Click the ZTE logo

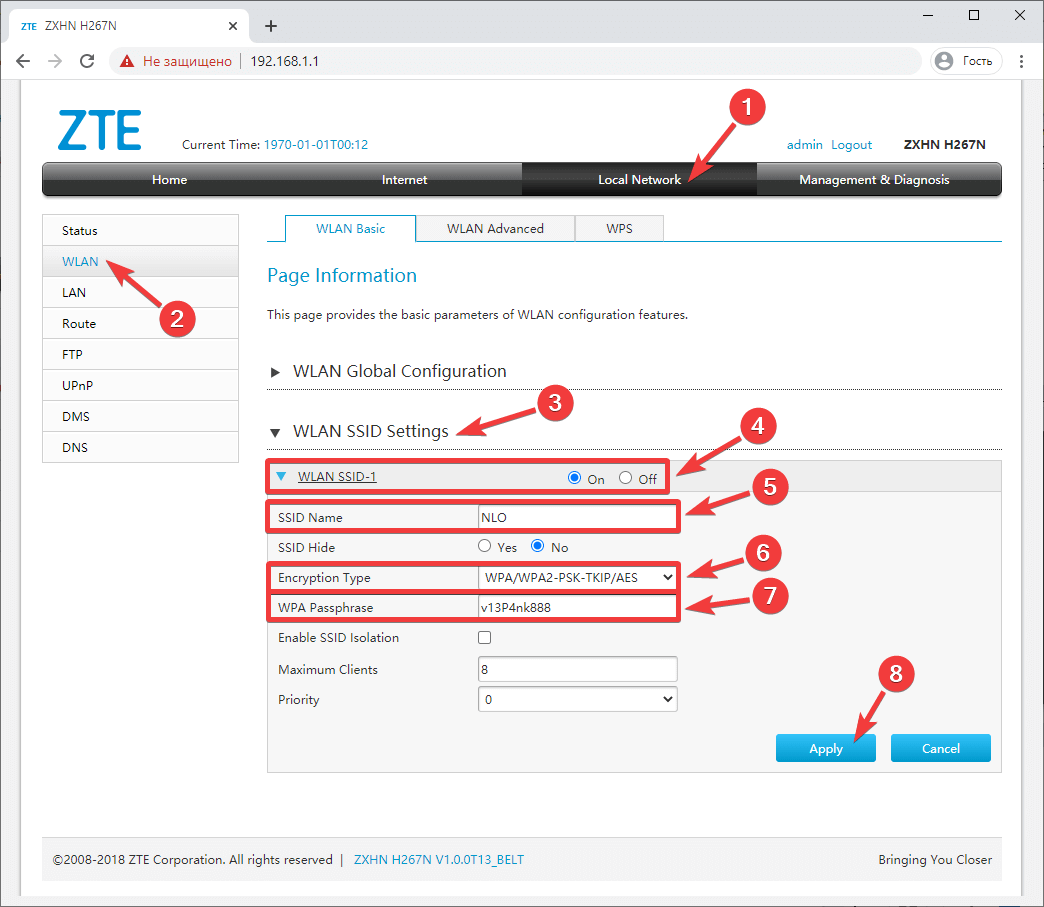tap(98, 129)
